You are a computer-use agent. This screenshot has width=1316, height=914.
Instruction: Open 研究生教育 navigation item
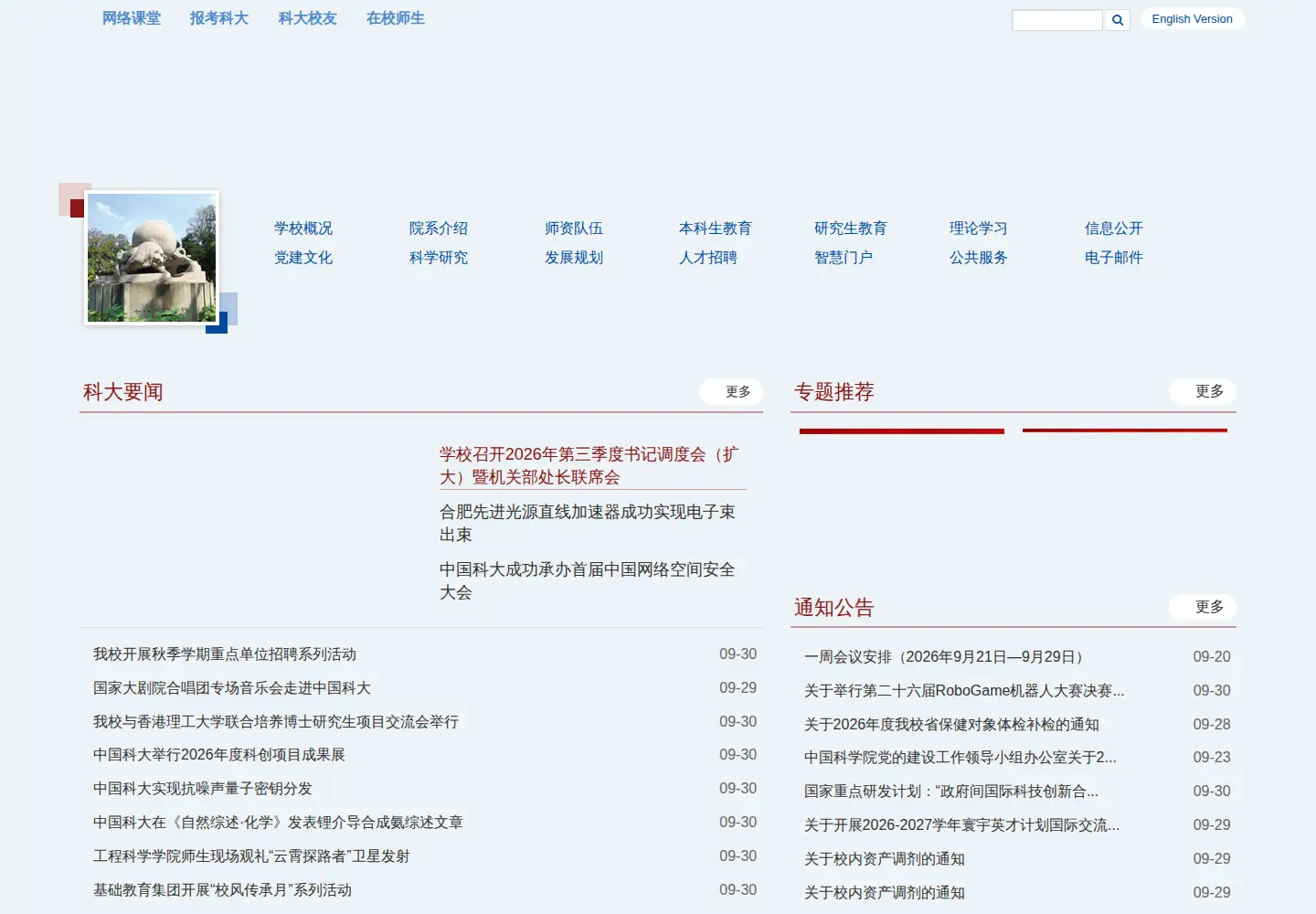tap(851, 228)
